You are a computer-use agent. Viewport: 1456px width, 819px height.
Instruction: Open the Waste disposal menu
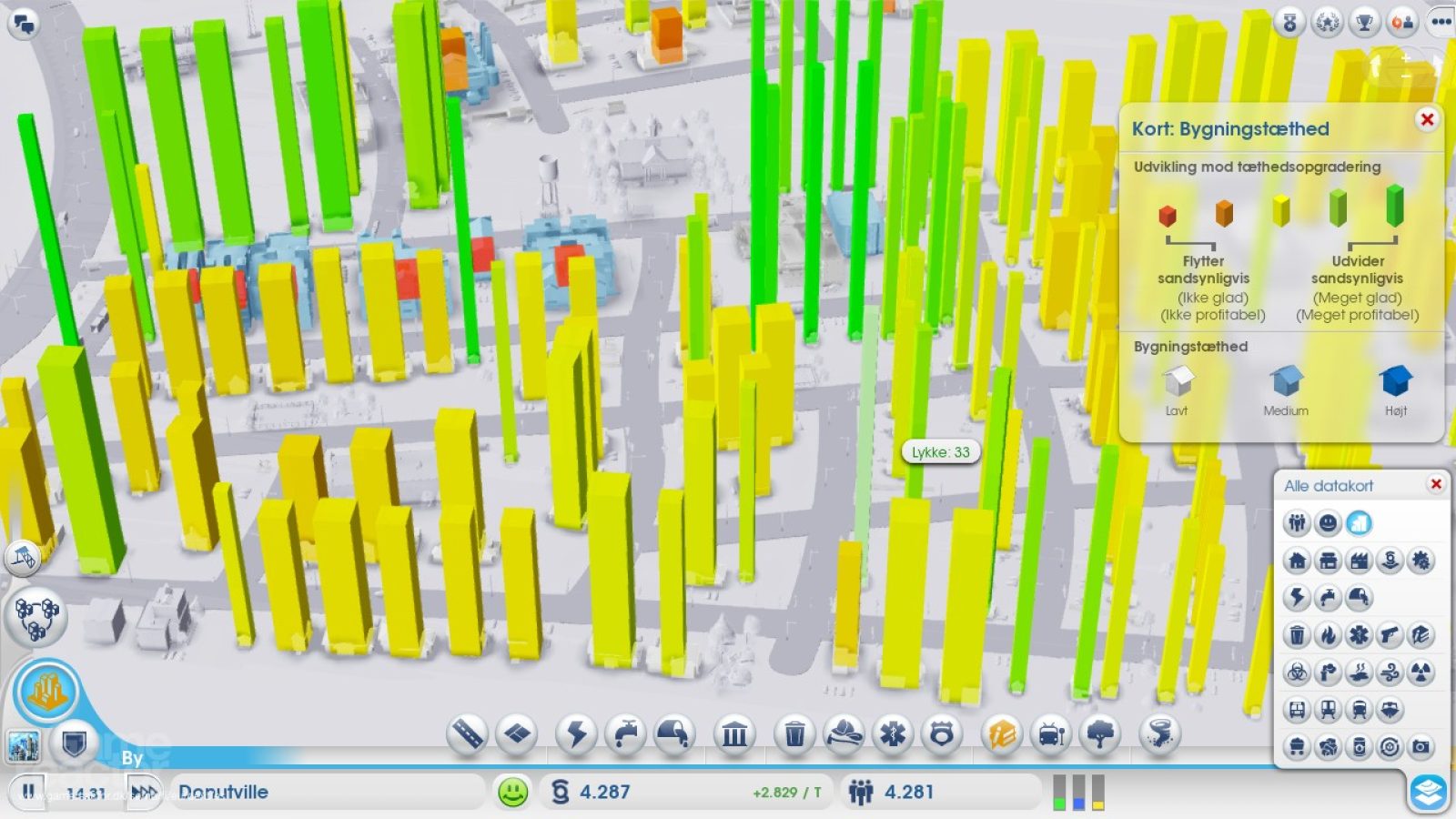point(794,733)
